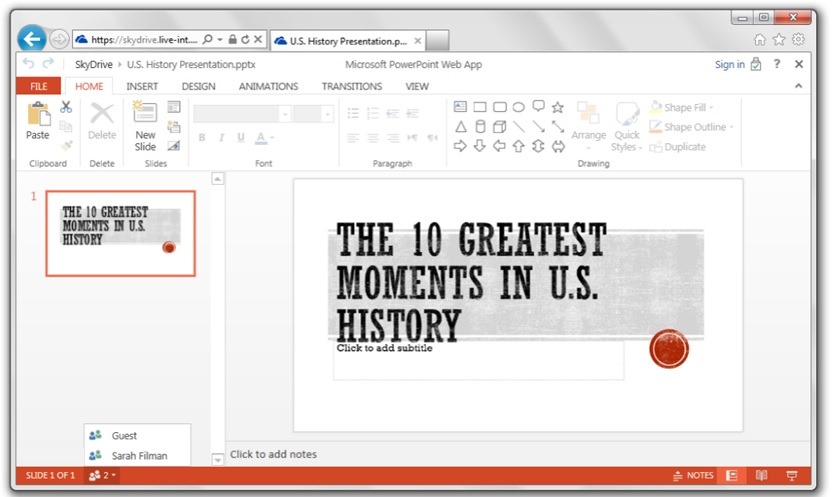Pick the right arrow shape
The height and width of the screenshot is (497, 833).
460,146
